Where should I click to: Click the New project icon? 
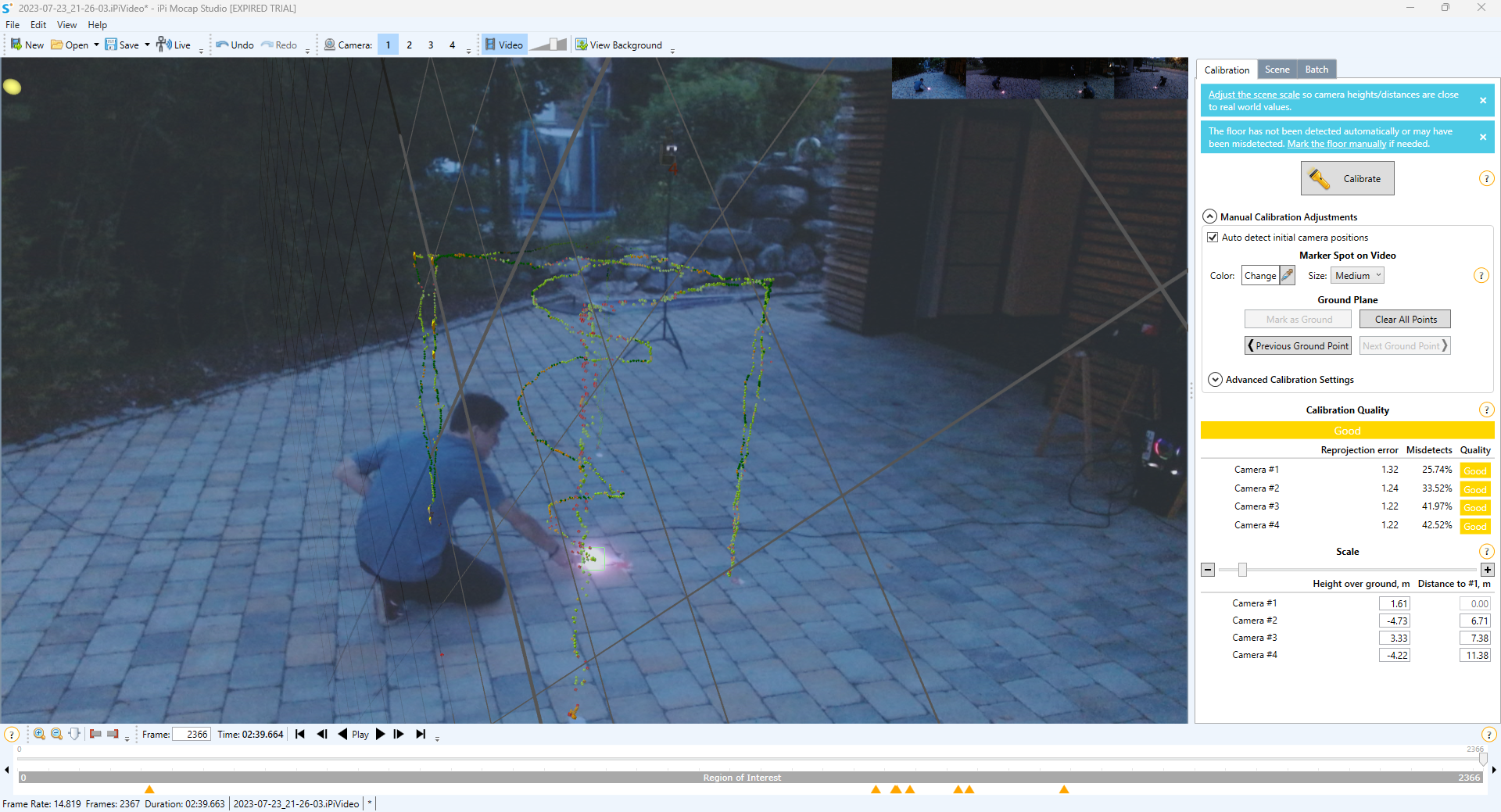[16, 45]
